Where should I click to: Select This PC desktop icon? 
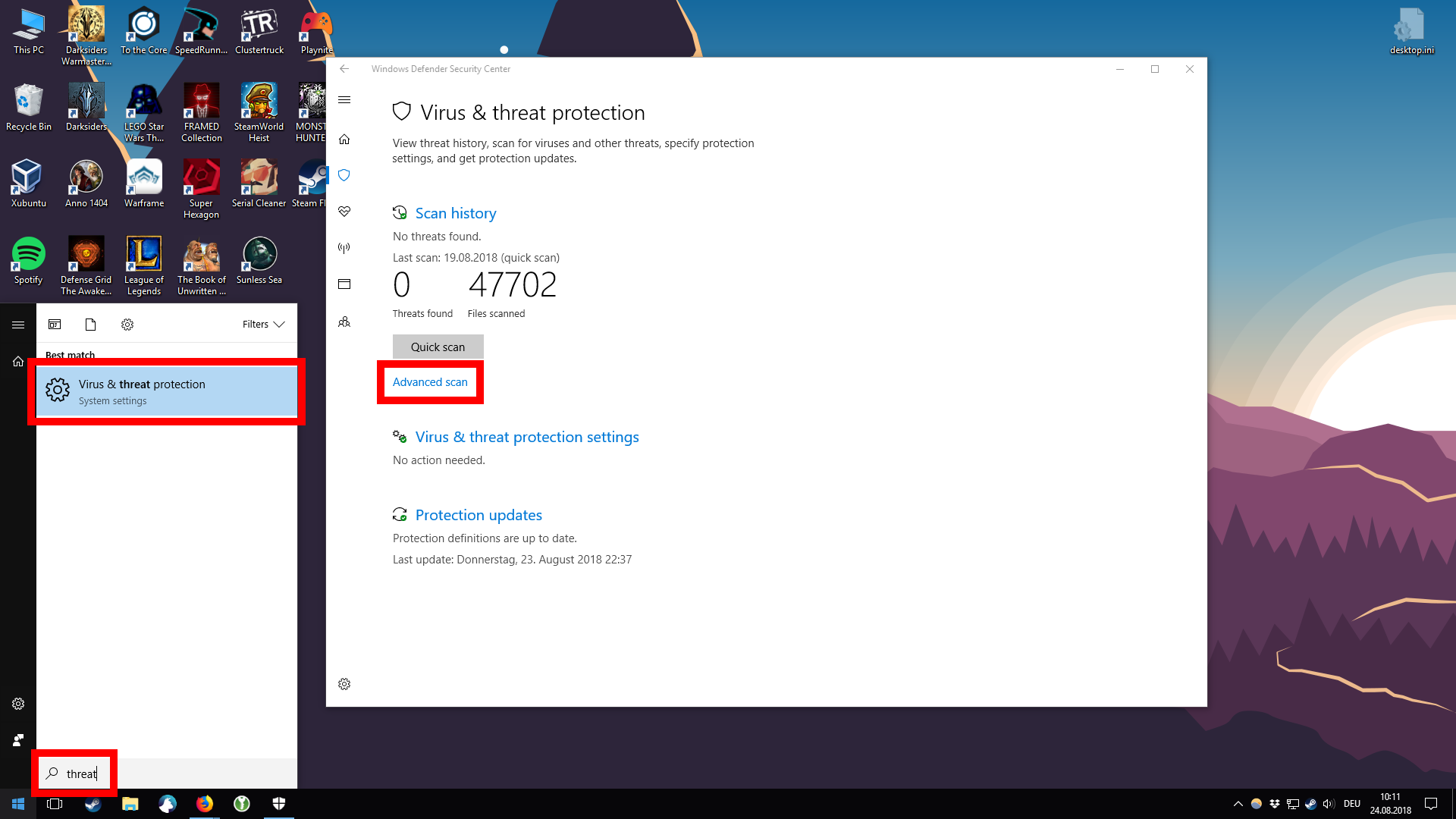29,31
